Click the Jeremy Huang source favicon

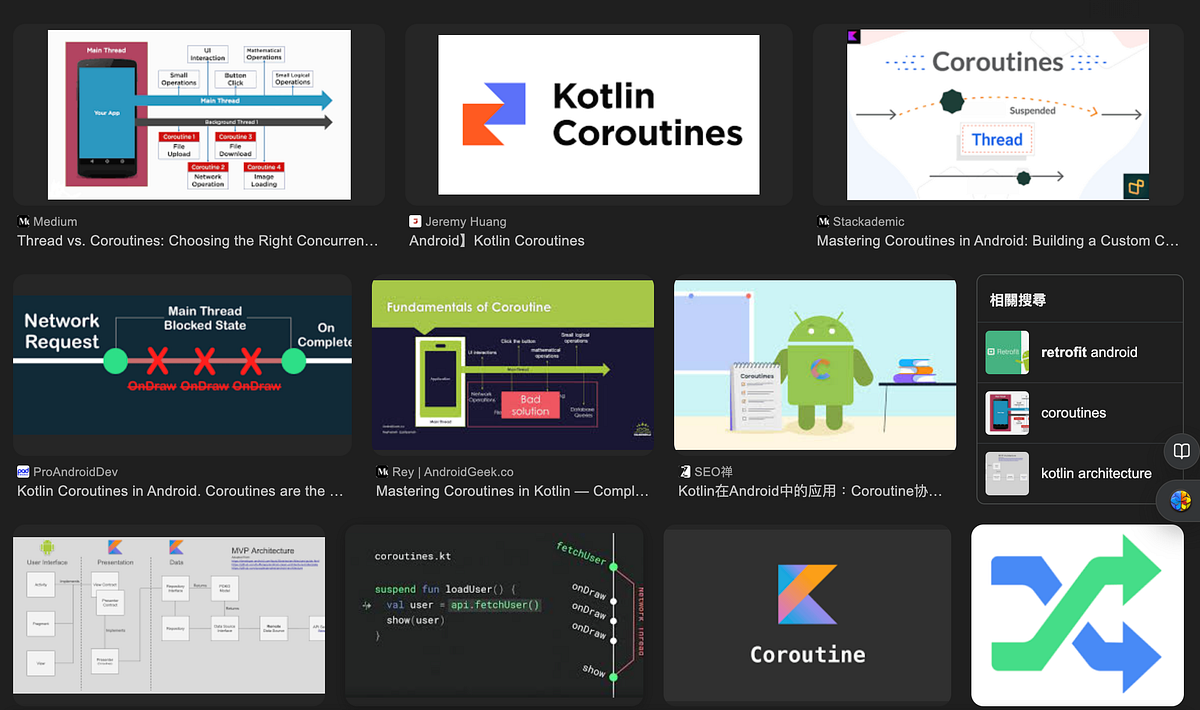click(413, 221)
